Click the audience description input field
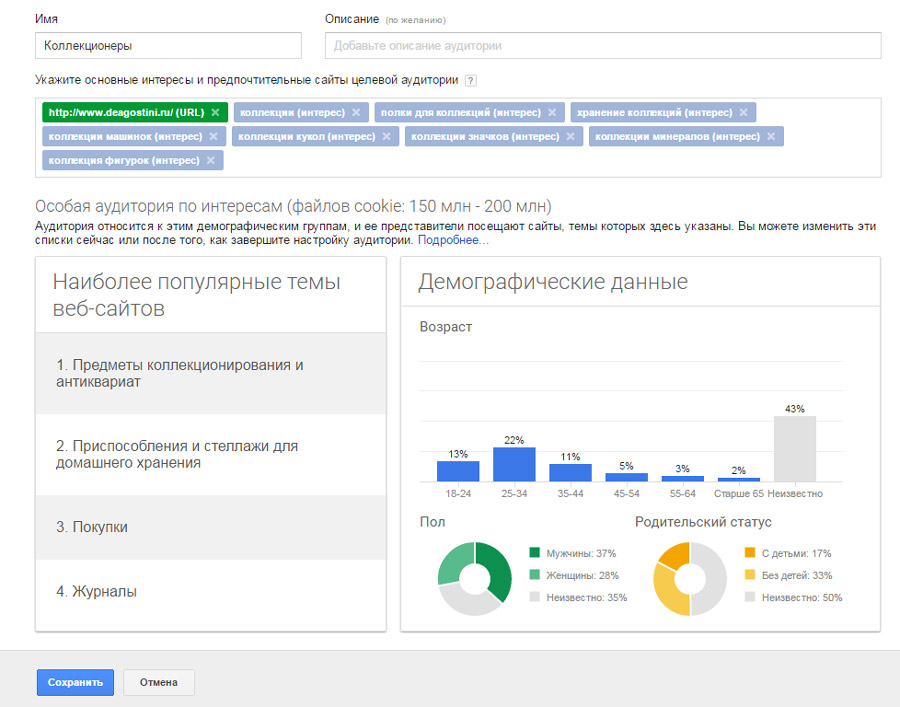The image size is (900, 707). [600, 45]
